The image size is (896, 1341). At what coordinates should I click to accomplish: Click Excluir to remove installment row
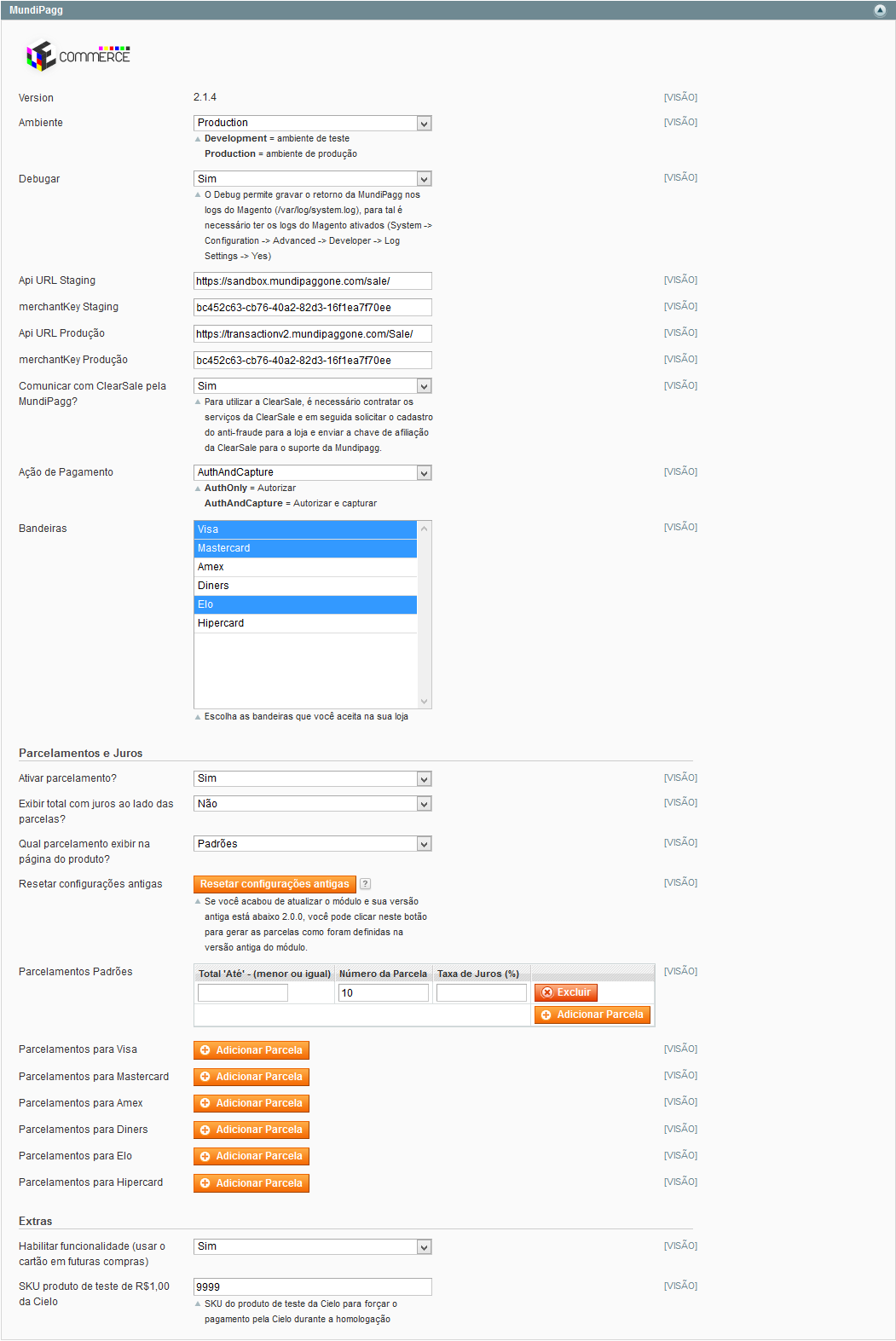[x=566, y=992]
